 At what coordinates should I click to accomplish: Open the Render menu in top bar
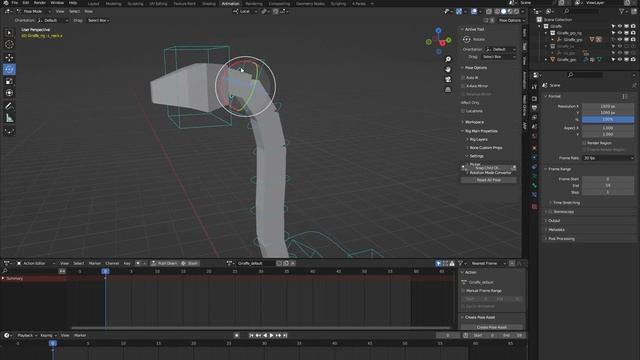click(40, 3)
